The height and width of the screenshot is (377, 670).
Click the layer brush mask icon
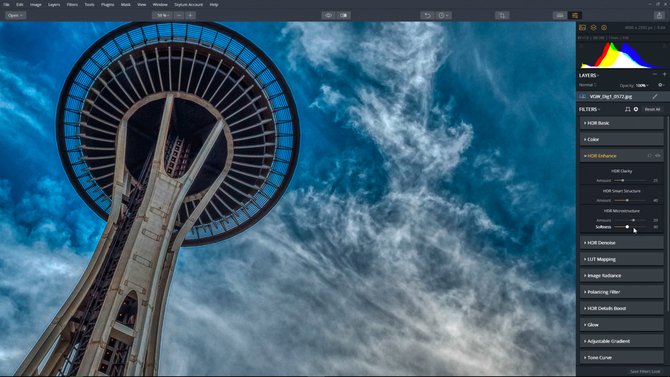click(x=655, y=97)
